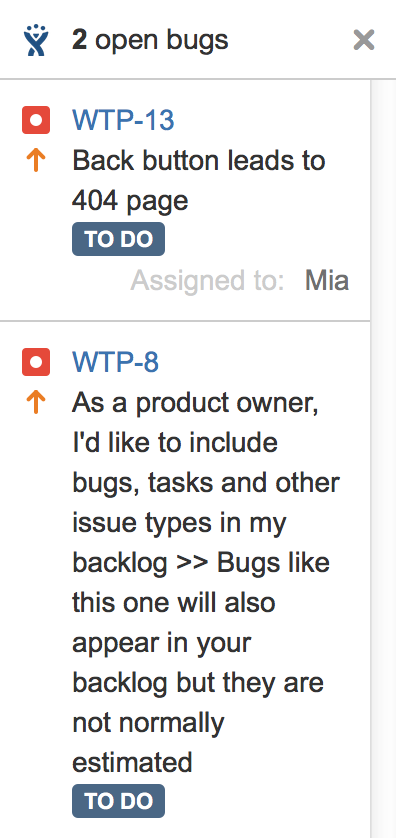Click the bold '2' bug count

(79, 40)
